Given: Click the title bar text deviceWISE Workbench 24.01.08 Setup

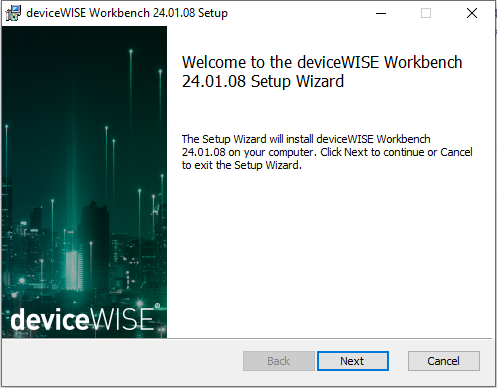Looking at the screenshot, I should (x=127, y=13).
